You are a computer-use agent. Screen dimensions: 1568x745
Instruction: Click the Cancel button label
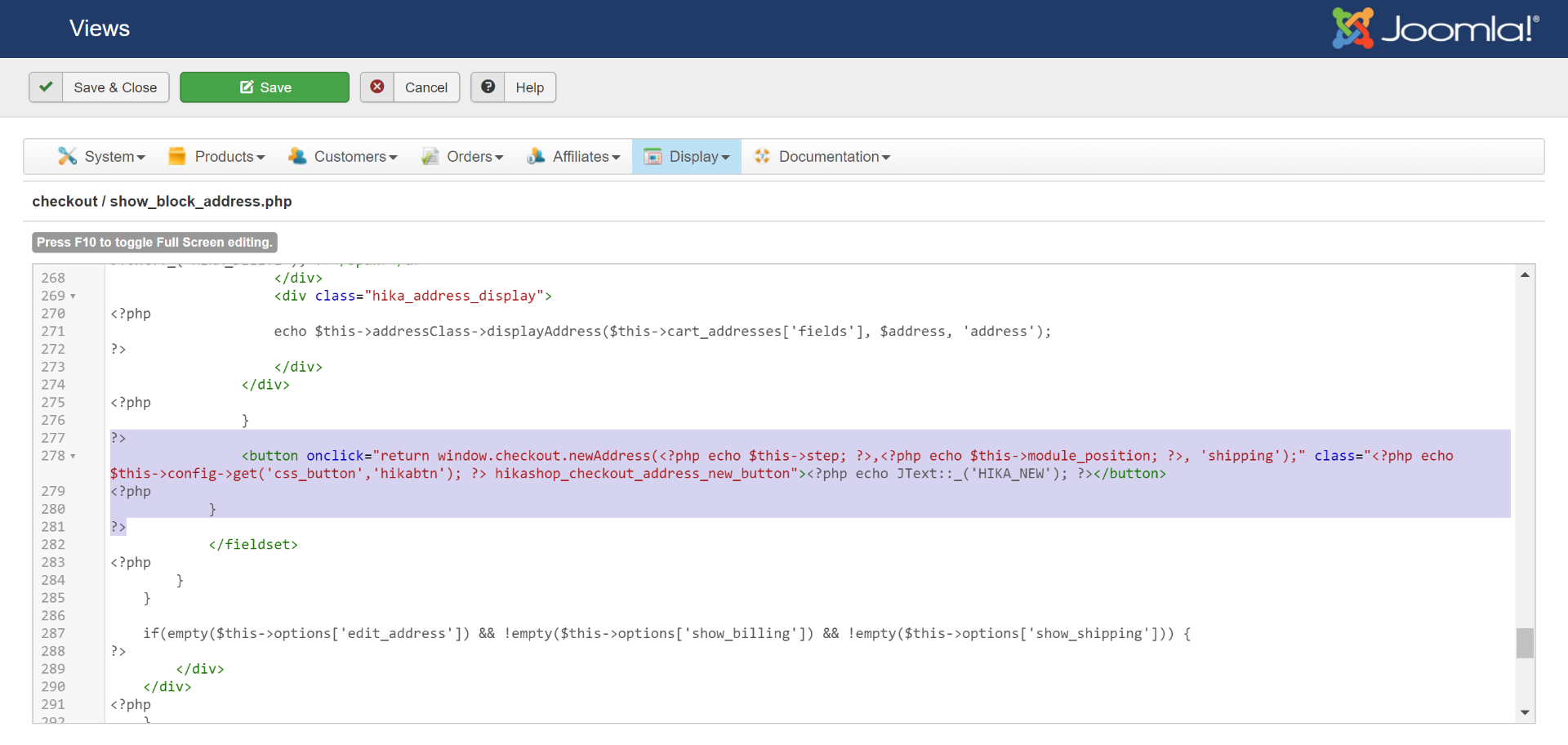426,87
